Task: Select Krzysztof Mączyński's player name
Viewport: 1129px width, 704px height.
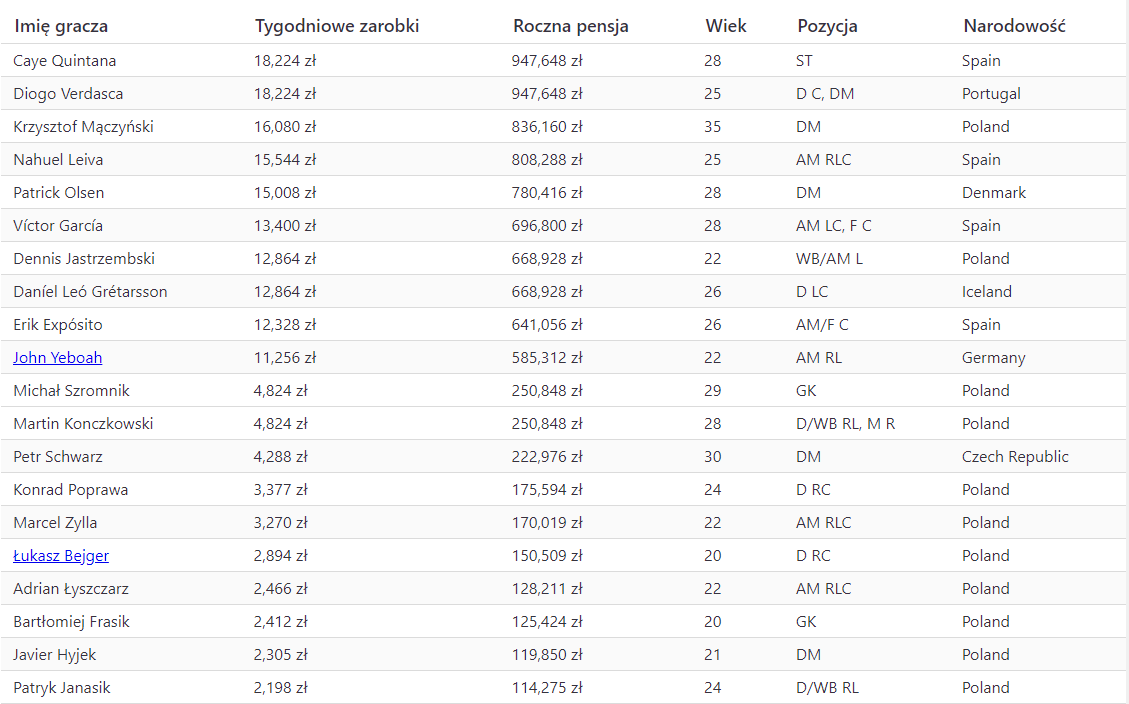Action: tap(83, 127)
